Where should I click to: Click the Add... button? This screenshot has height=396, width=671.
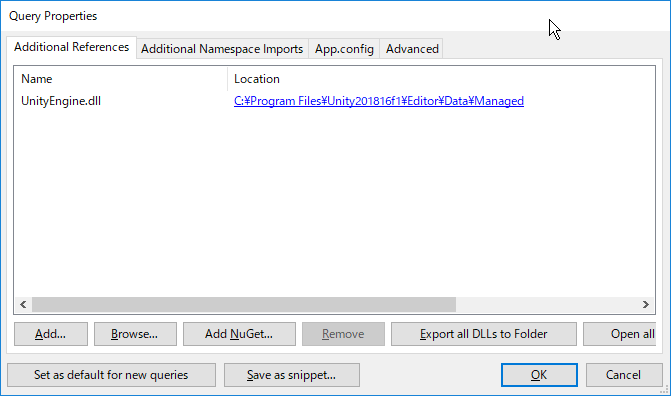[50, 334]
